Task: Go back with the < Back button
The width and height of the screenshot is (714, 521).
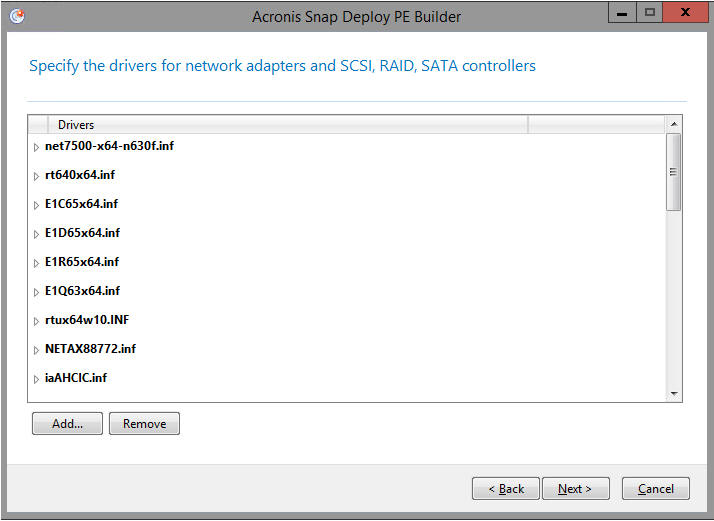Action: 506,489
